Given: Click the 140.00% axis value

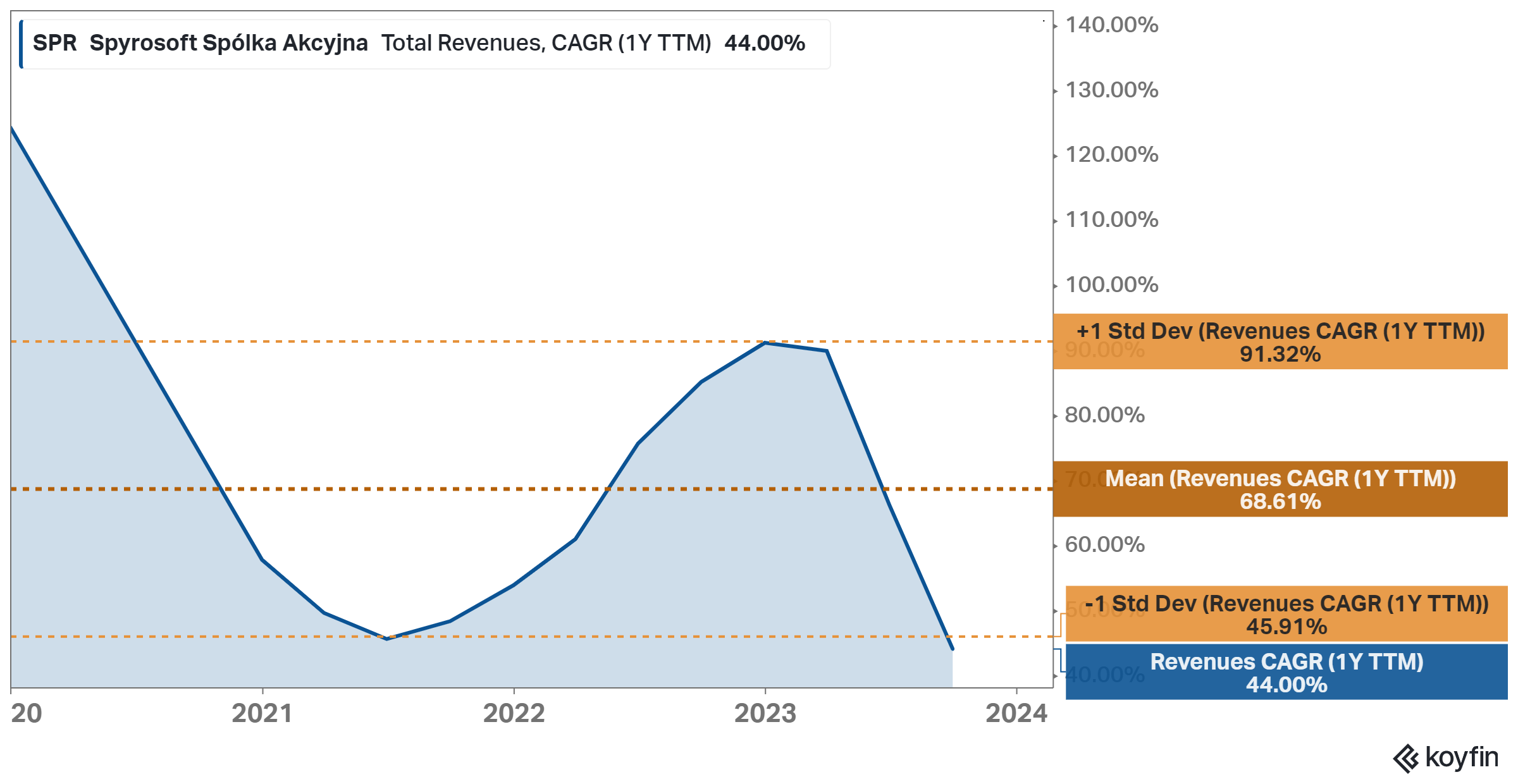Looking at the screenshot, I should click(x=1112, y=25).
